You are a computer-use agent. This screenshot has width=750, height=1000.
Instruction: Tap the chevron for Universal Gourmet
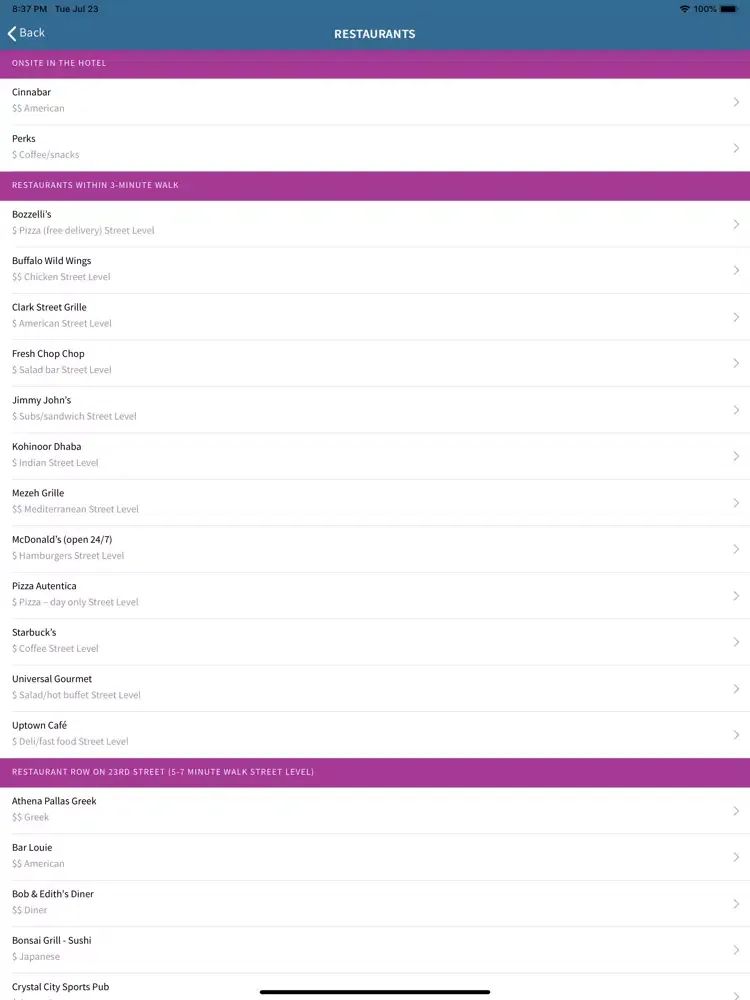click(x=736, y=689)
